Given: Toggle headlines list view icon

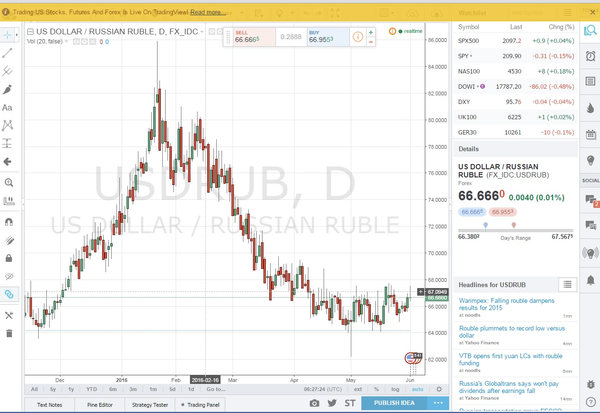Looking at the screenshot, I should tap(567, 284).
